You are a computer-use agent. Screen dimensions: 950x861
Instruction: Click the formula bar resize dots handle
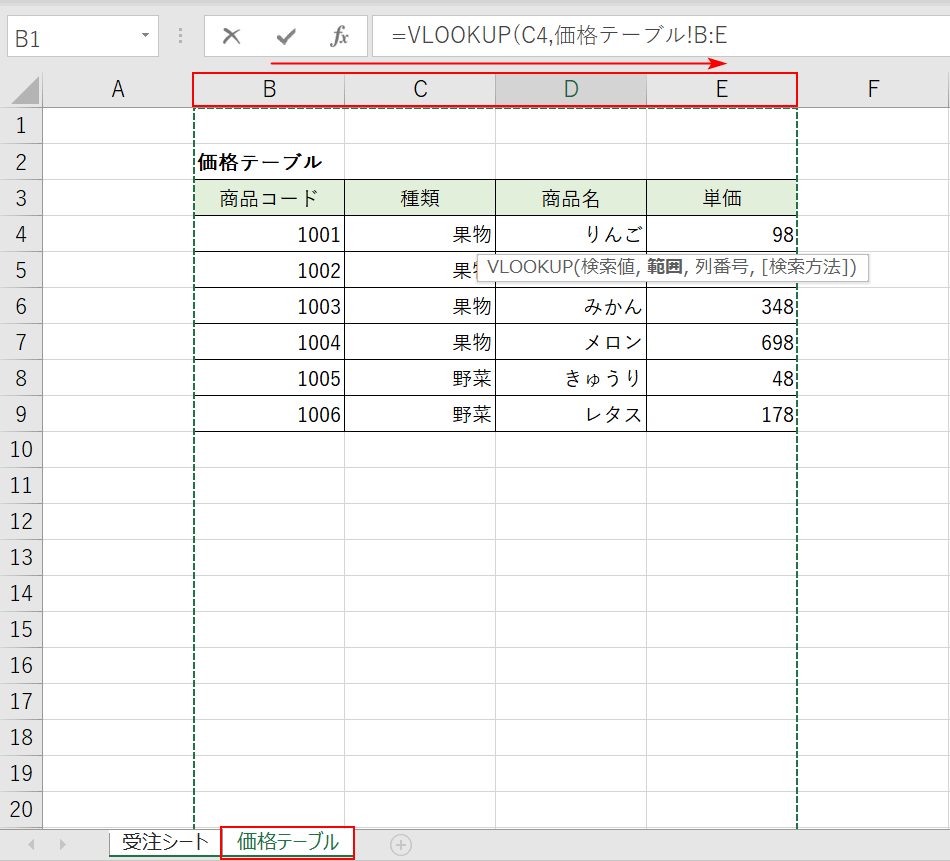(181, 36)
